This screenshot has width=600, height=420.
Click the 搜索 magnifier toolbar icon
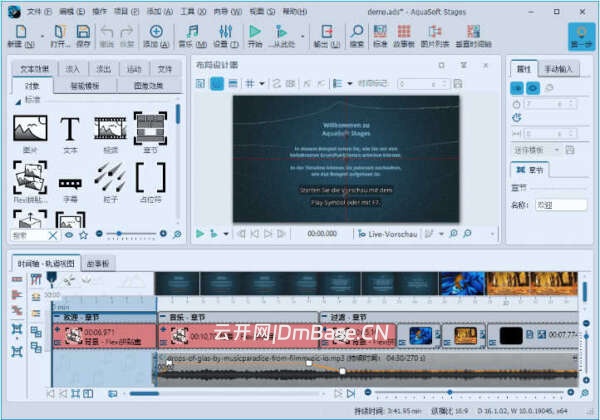[x=357, y=36]
